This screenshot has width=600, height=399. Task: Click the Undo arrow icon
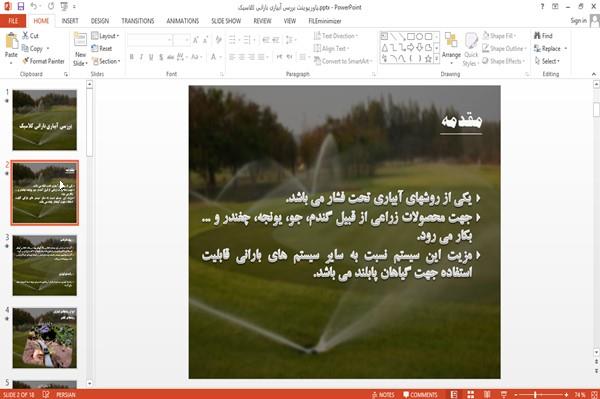(34, 6)
